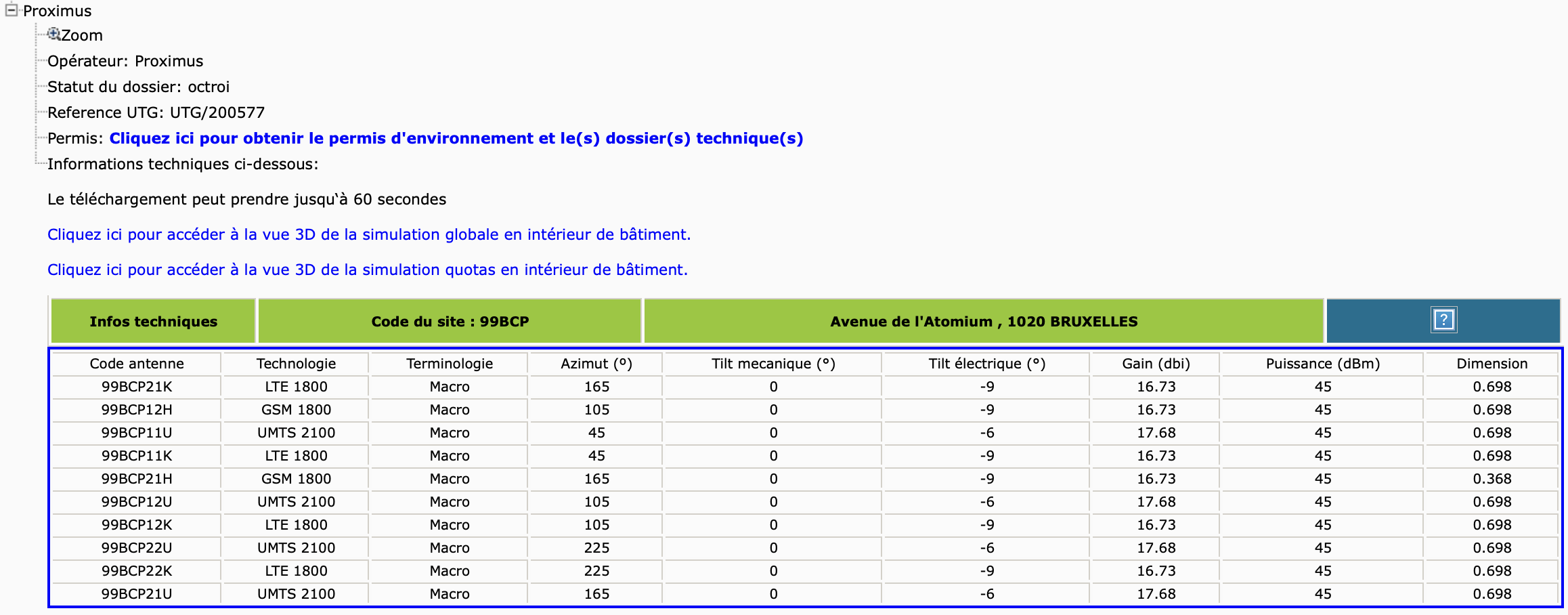Collapse the Proximus tree node
The height and width of the screenshot is (615, 1568).
[x=12, y=10]
